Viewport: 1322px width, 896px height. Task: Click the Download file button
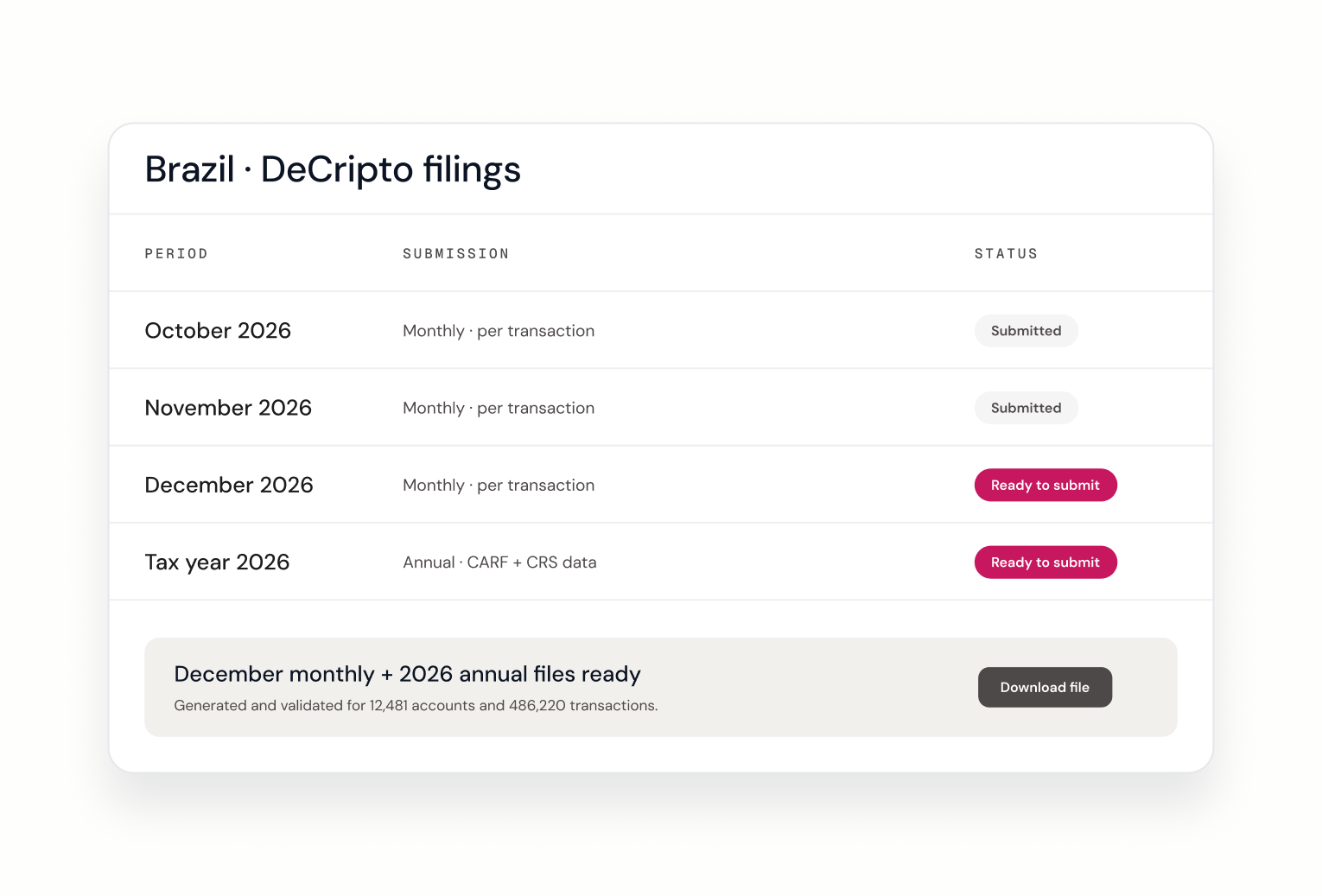[x=1045, y=687]
